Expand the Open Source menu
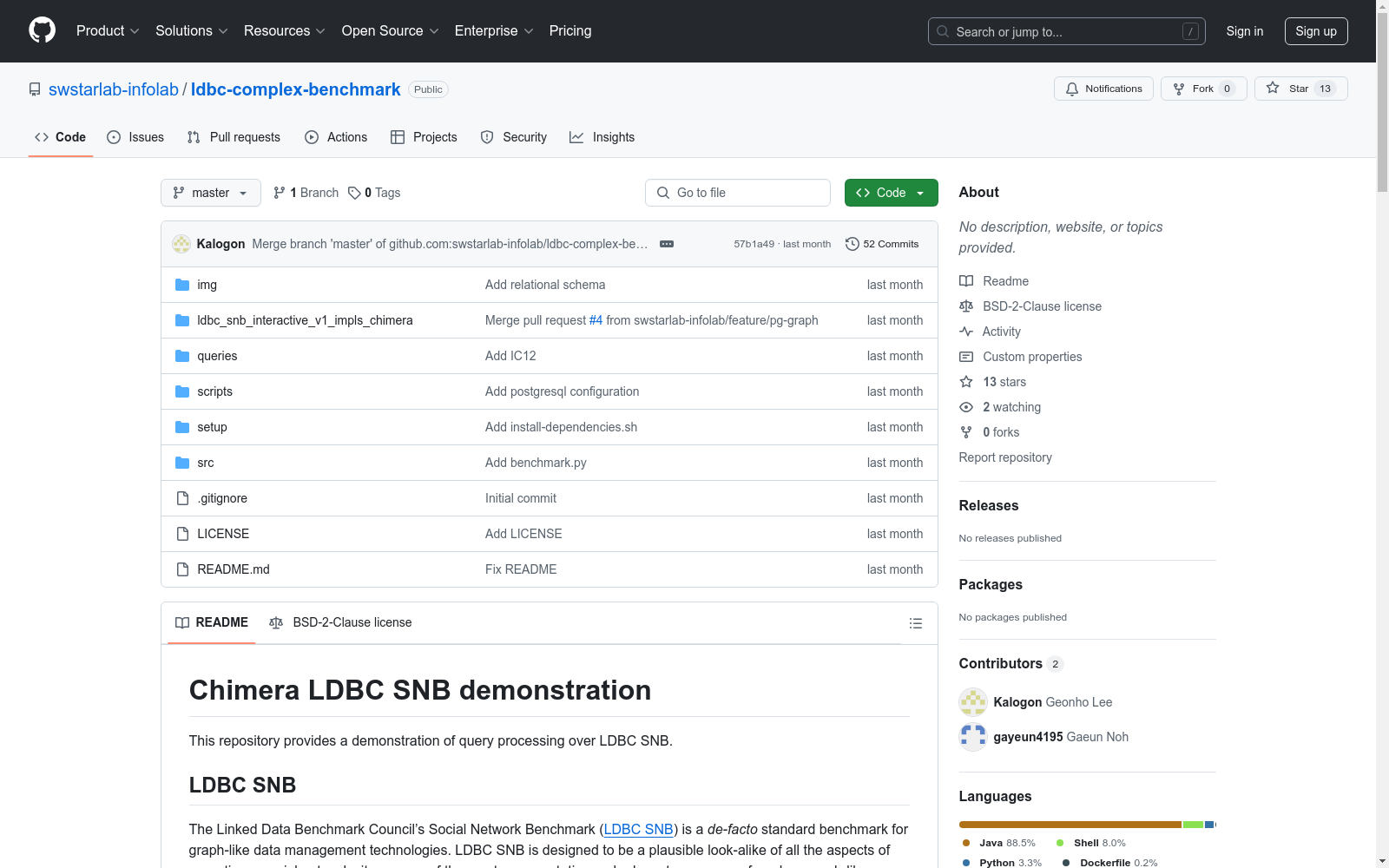Screen dimensions: 1389x868 [391, 31]
